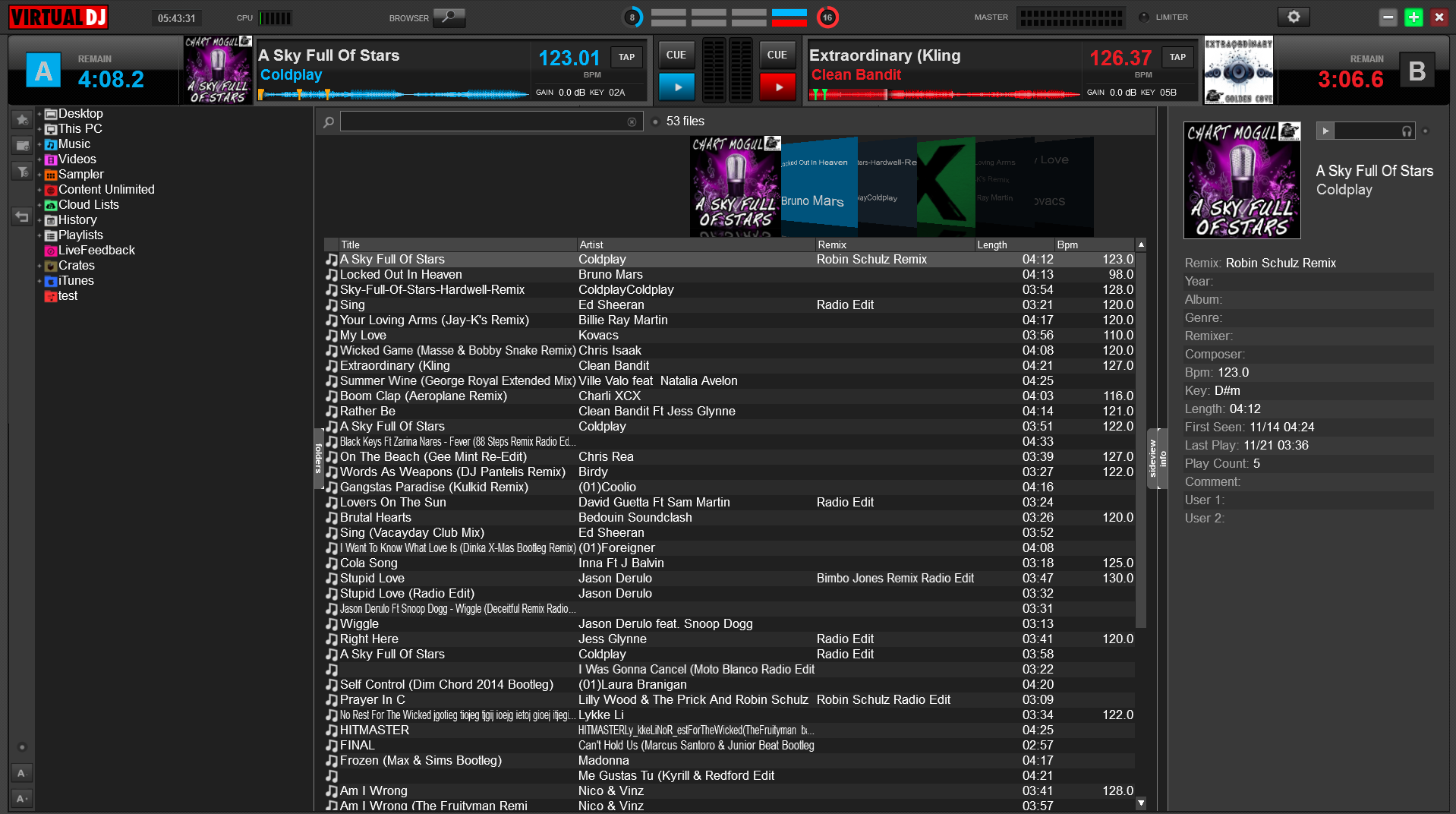1456x814 pixels.
Task: Expand the iTunes tree node
Action: click(x=39, y=281)
